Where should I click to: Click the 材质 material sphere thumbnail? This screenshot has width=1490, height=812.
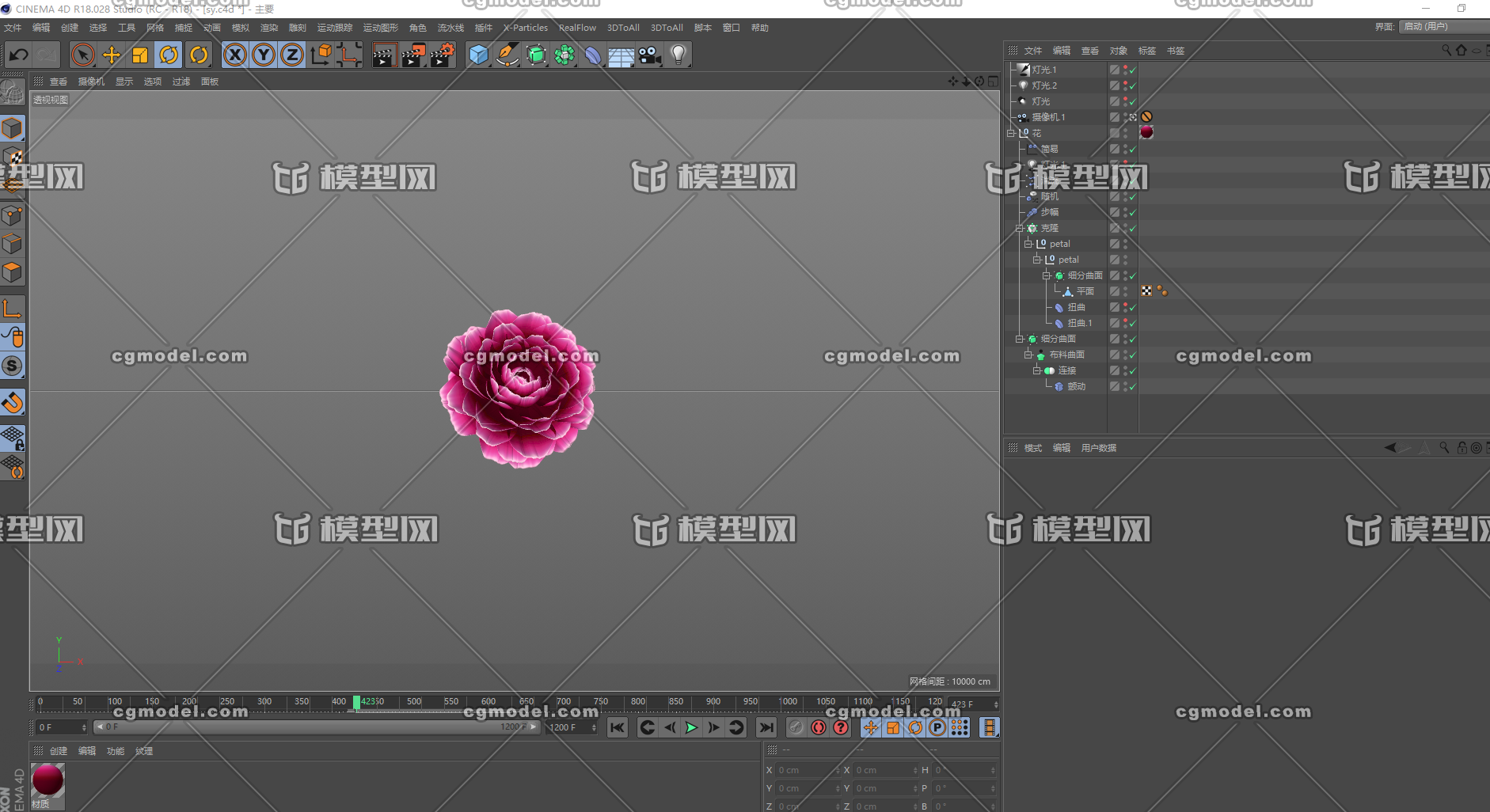(x=48, y=780)
